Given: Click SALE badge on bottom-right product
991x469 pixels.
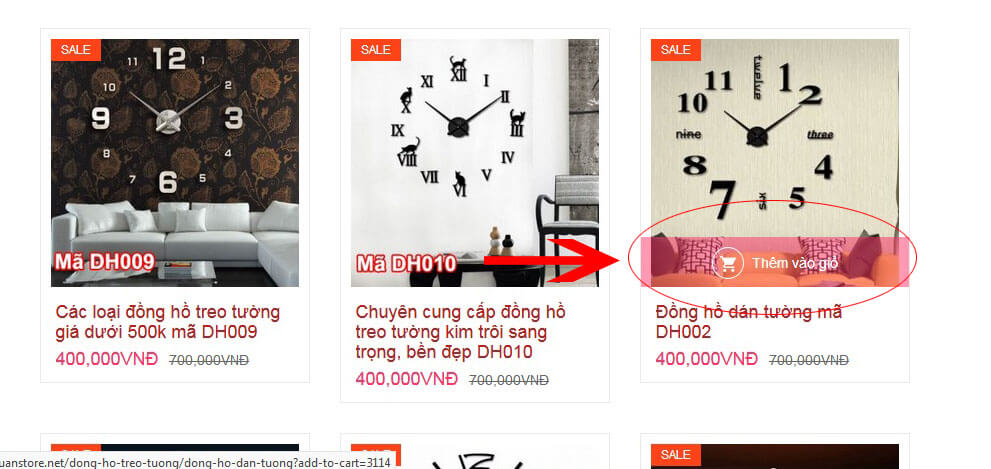Looking at the screenshot, I should [676, 454].
